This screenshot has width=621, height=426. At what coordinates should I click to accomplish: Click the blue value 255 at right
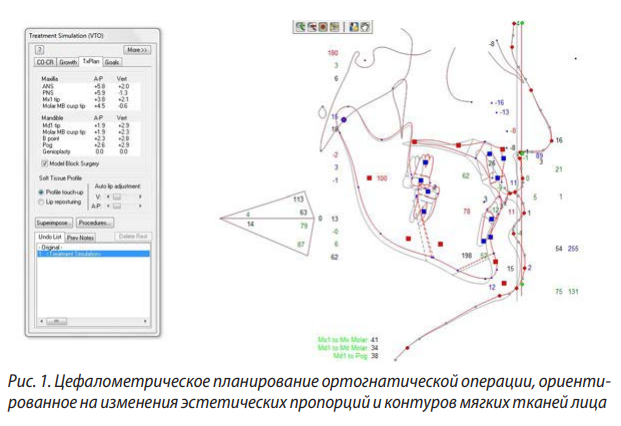point(573,249)
